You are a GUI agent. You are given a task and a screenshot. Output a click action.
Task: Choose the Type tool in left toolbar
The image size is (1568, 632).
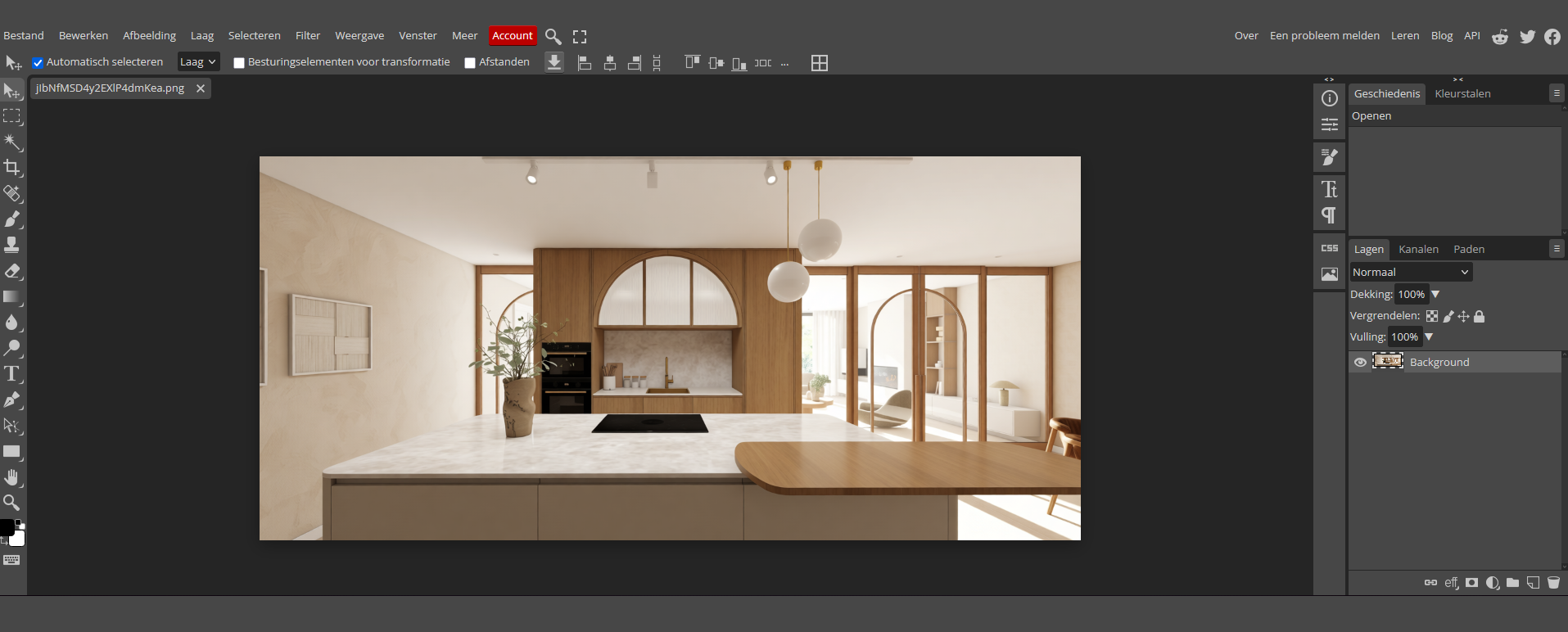click(x=11, y=374)
